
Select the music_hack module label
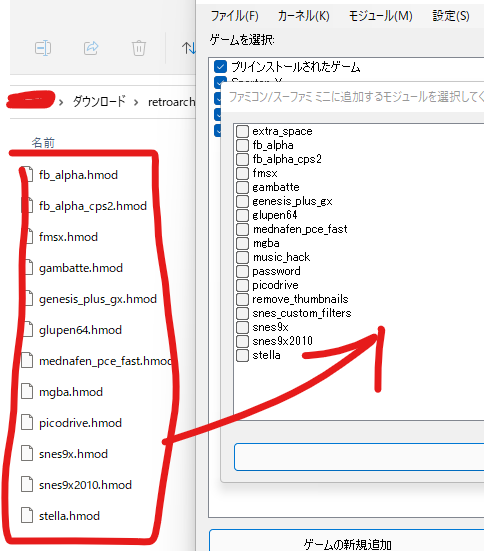tap(282, 257)
